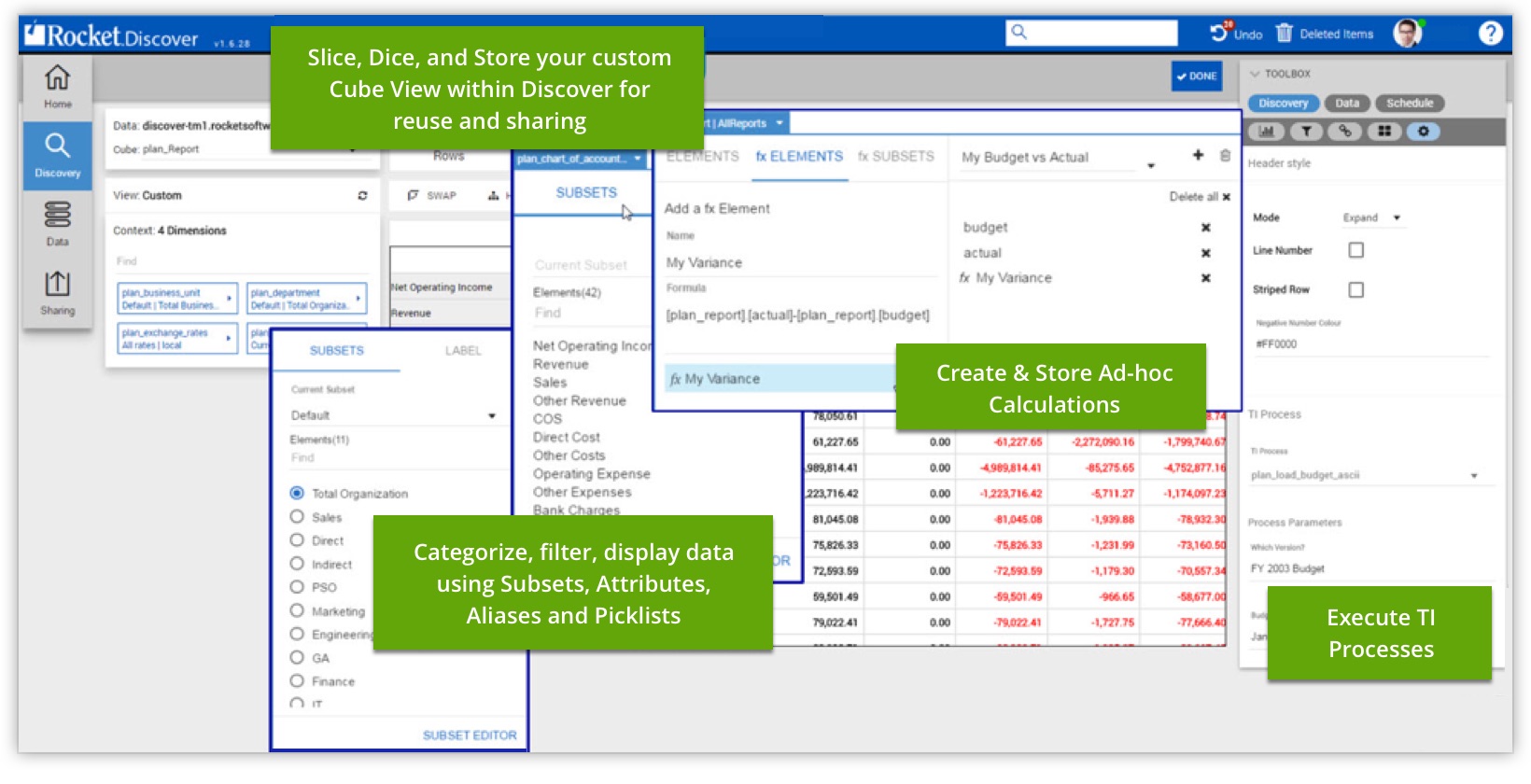The width and height of the screenshot is (1531, 784).
Task: Expand the plan_business_unit dimension chip
Action: (177, 299)
